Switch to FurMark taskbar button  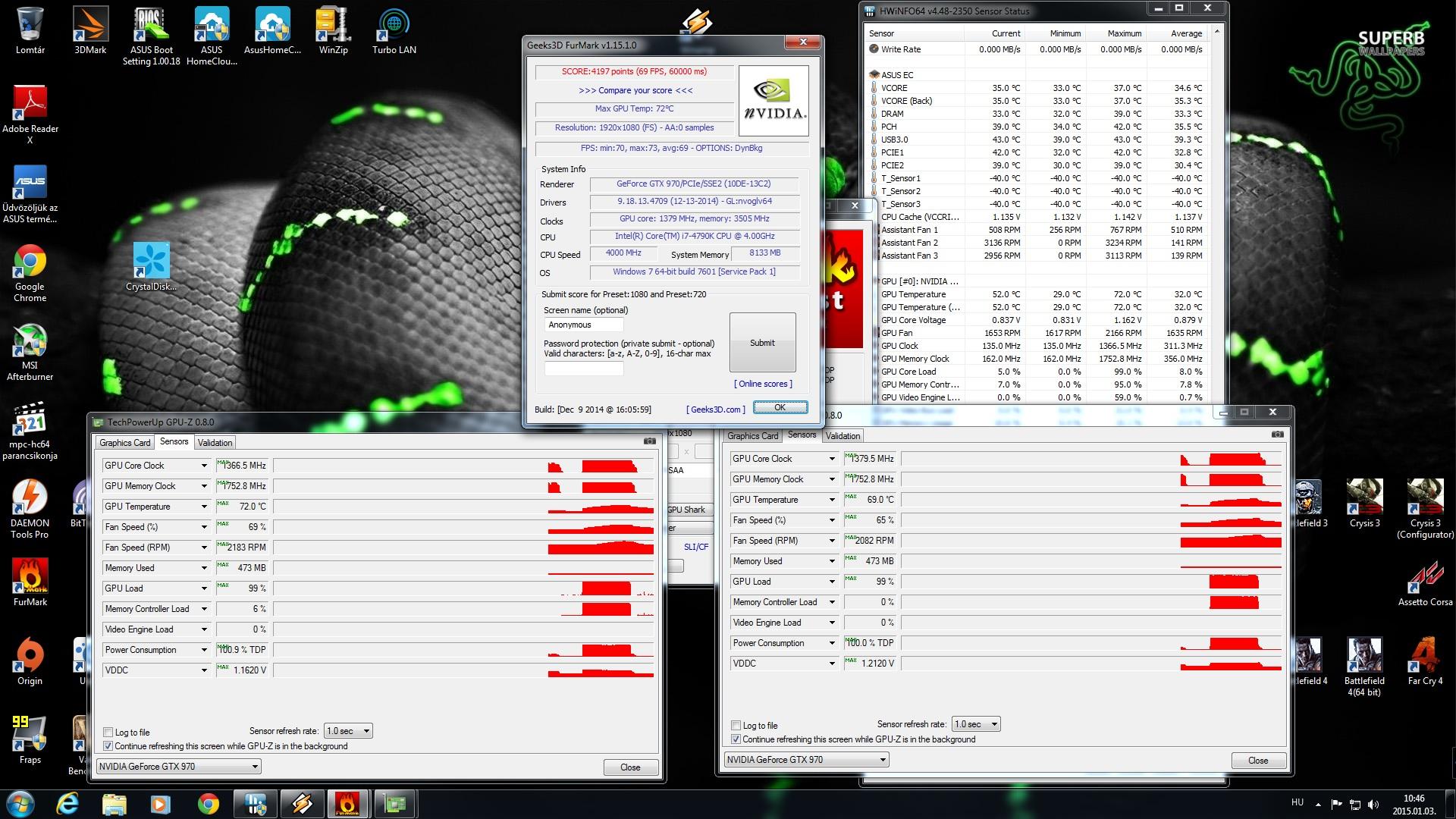pyautogui.click(x=347, y=803)
